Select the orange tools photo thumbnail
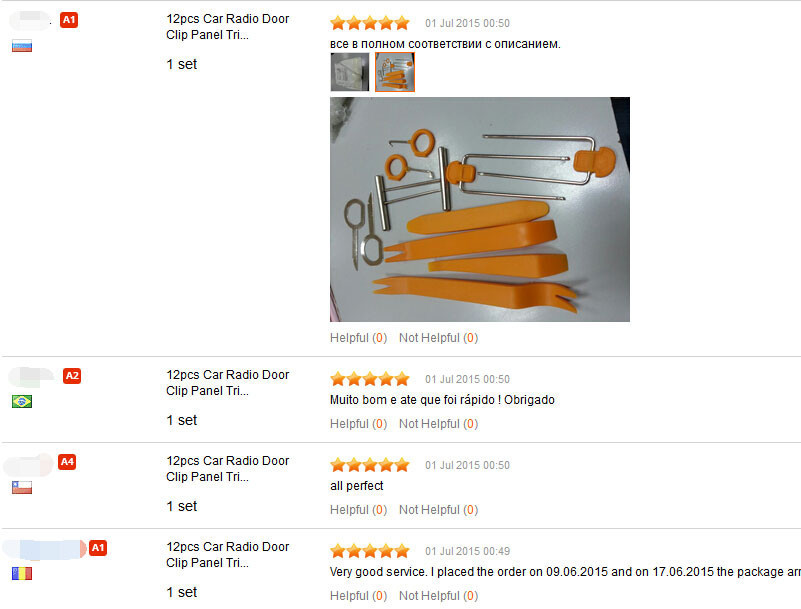801x609 pixels. coord(395,72)
